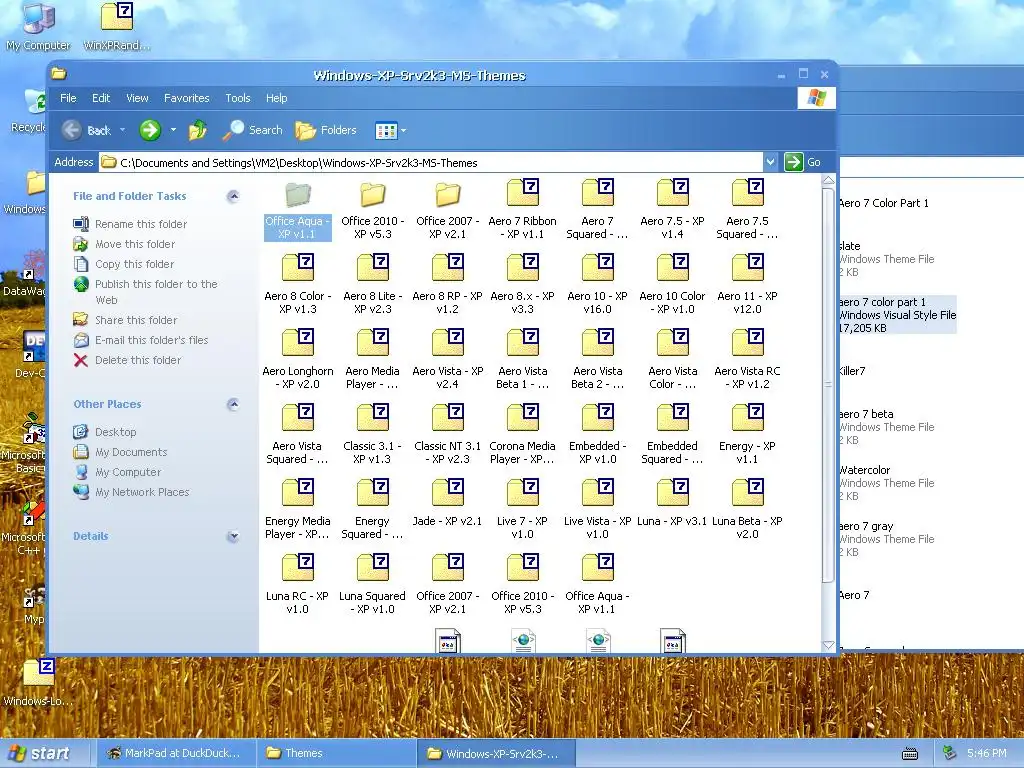Select the Live 7 - XP v1.0 archive
The height and width of the screenshot is (768, 1024).
(522, 509)
